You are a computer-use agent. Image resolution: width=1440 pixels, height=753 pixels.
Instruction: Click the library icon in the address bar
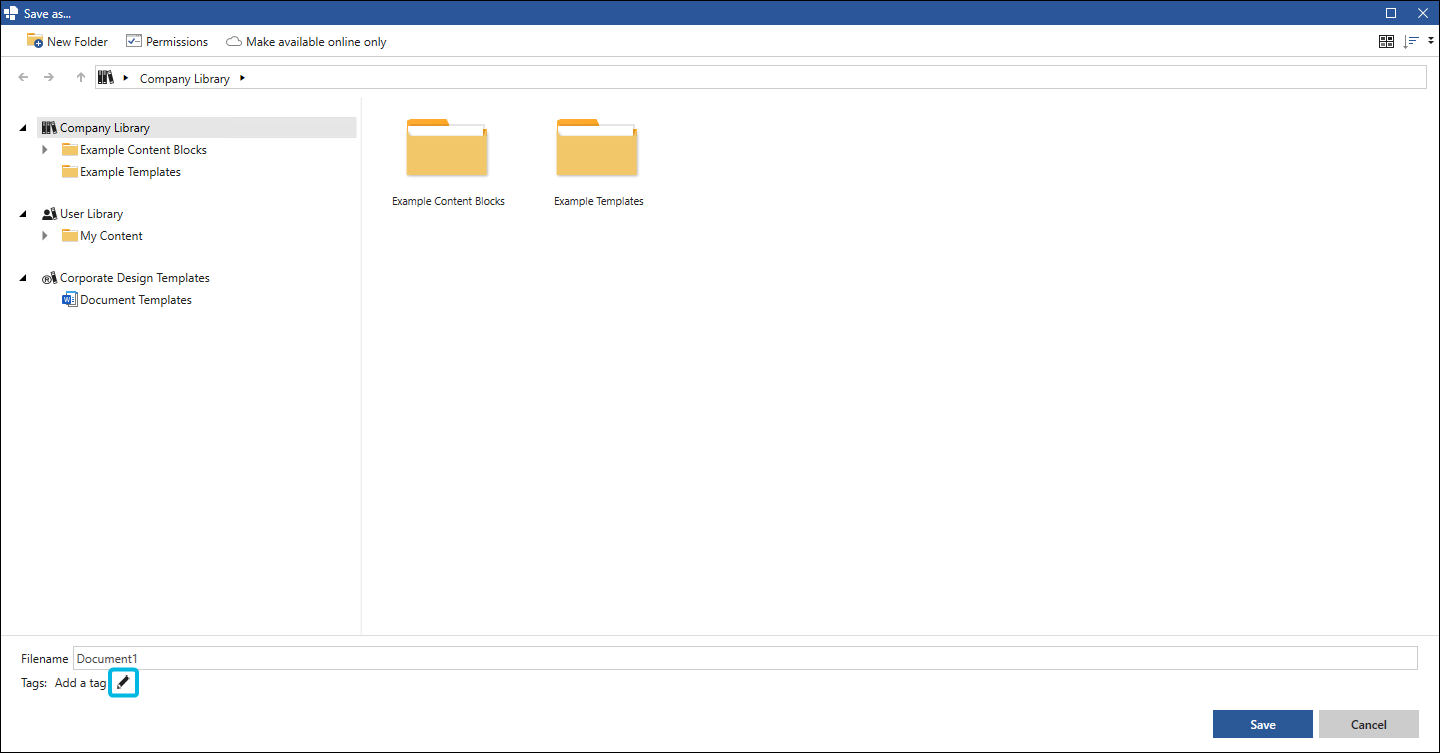point(106,78)
